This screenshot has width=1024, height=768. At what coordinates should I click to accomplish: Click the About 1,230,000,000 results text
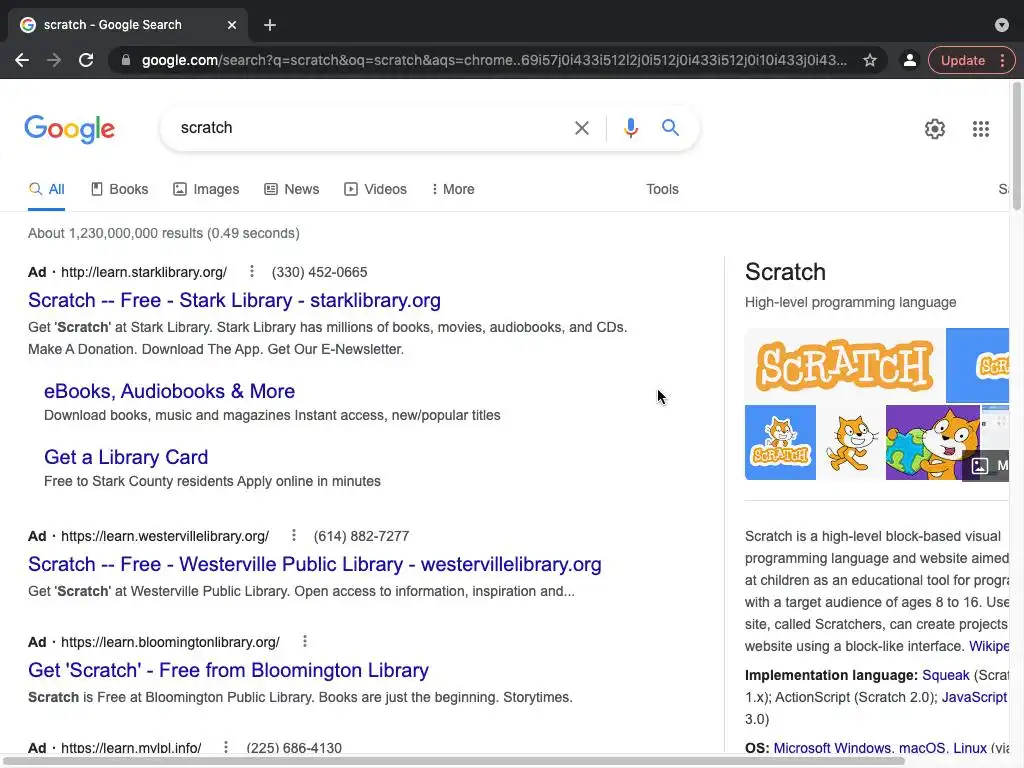163,234
